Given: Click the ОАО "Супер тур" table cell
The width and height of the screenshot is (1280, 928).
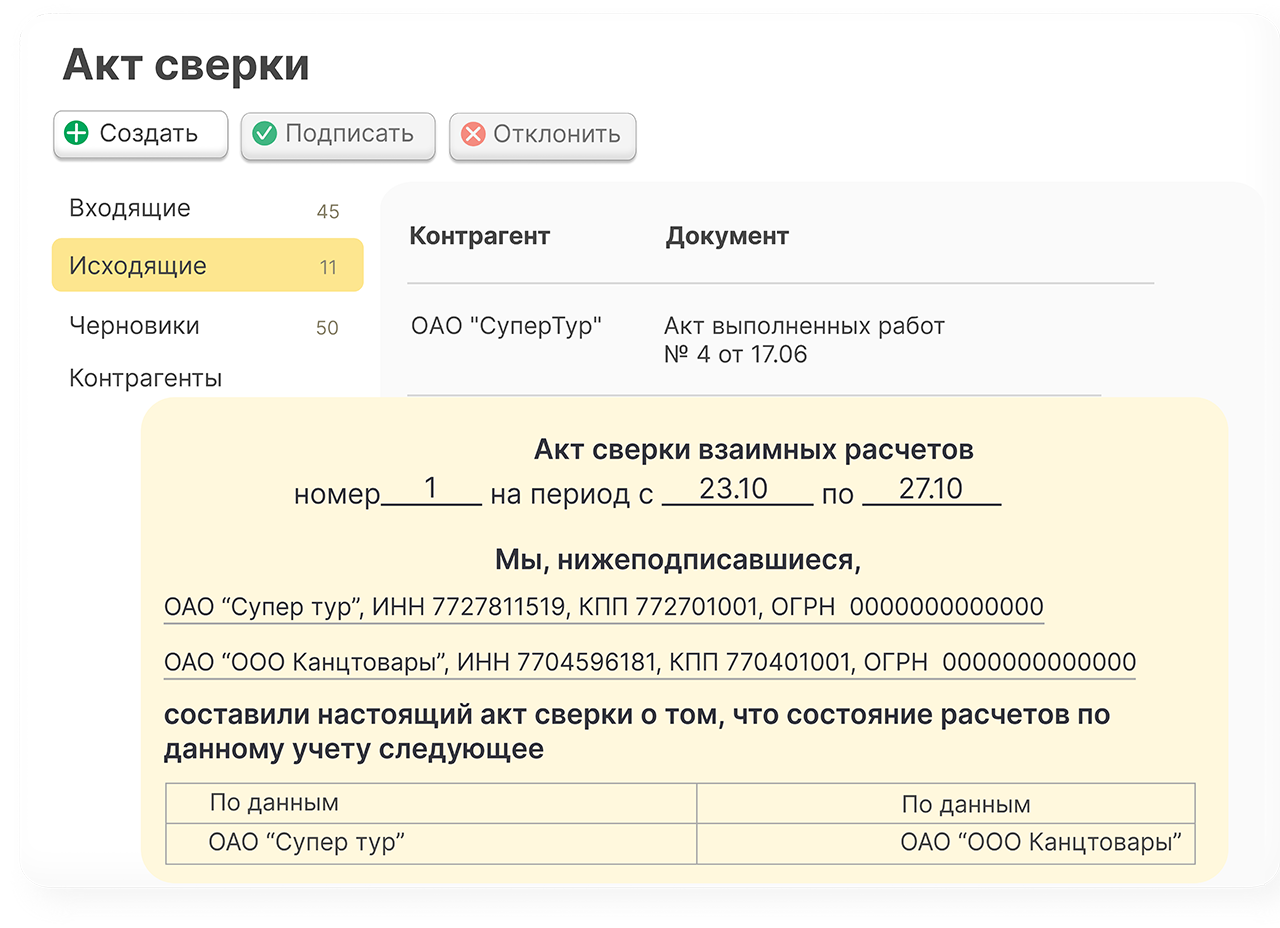Looking at the screenshot, I should click(x=431, y=842).
